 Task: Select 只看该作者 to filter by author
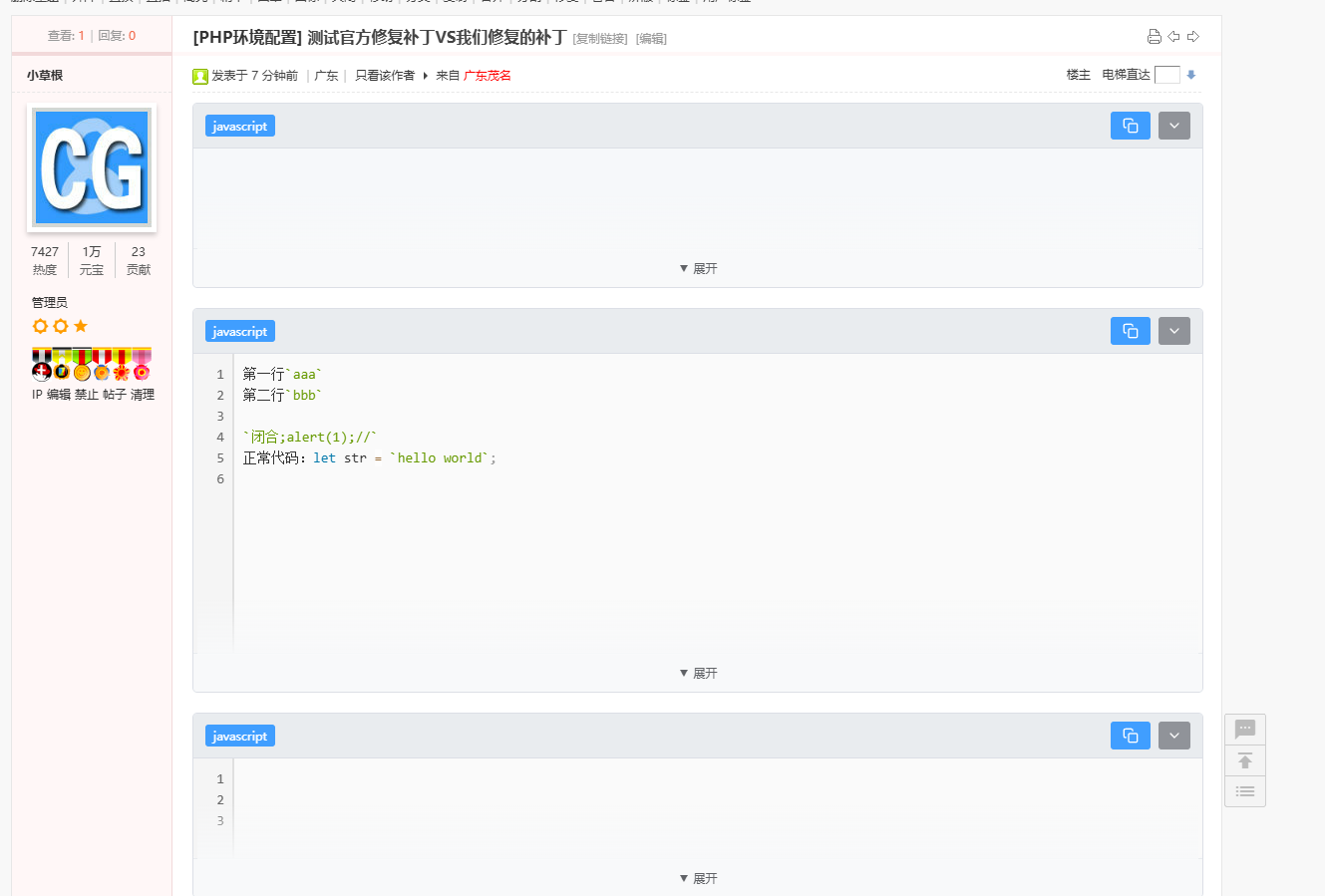pyautogui.click(x=385, y=76)
